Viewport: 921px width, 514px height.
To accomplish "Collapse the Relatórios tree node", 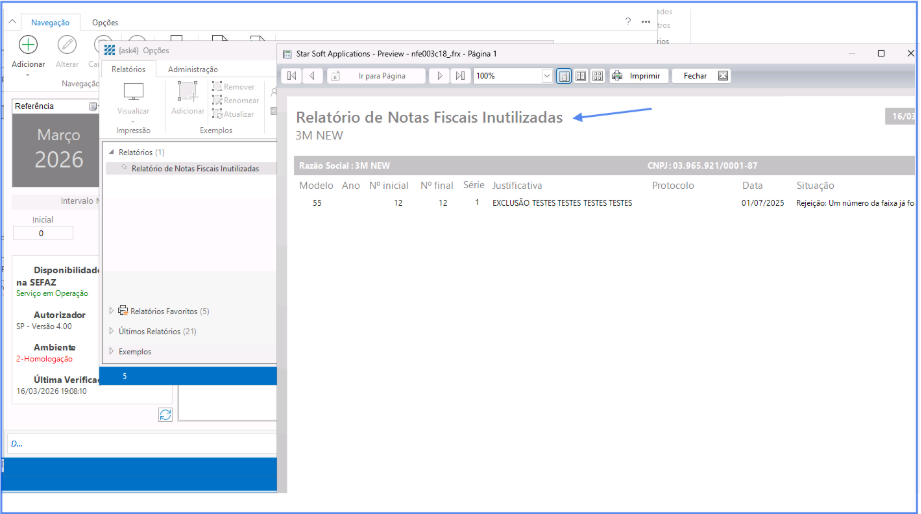I will pyautogui.click(x=110, y=152).
